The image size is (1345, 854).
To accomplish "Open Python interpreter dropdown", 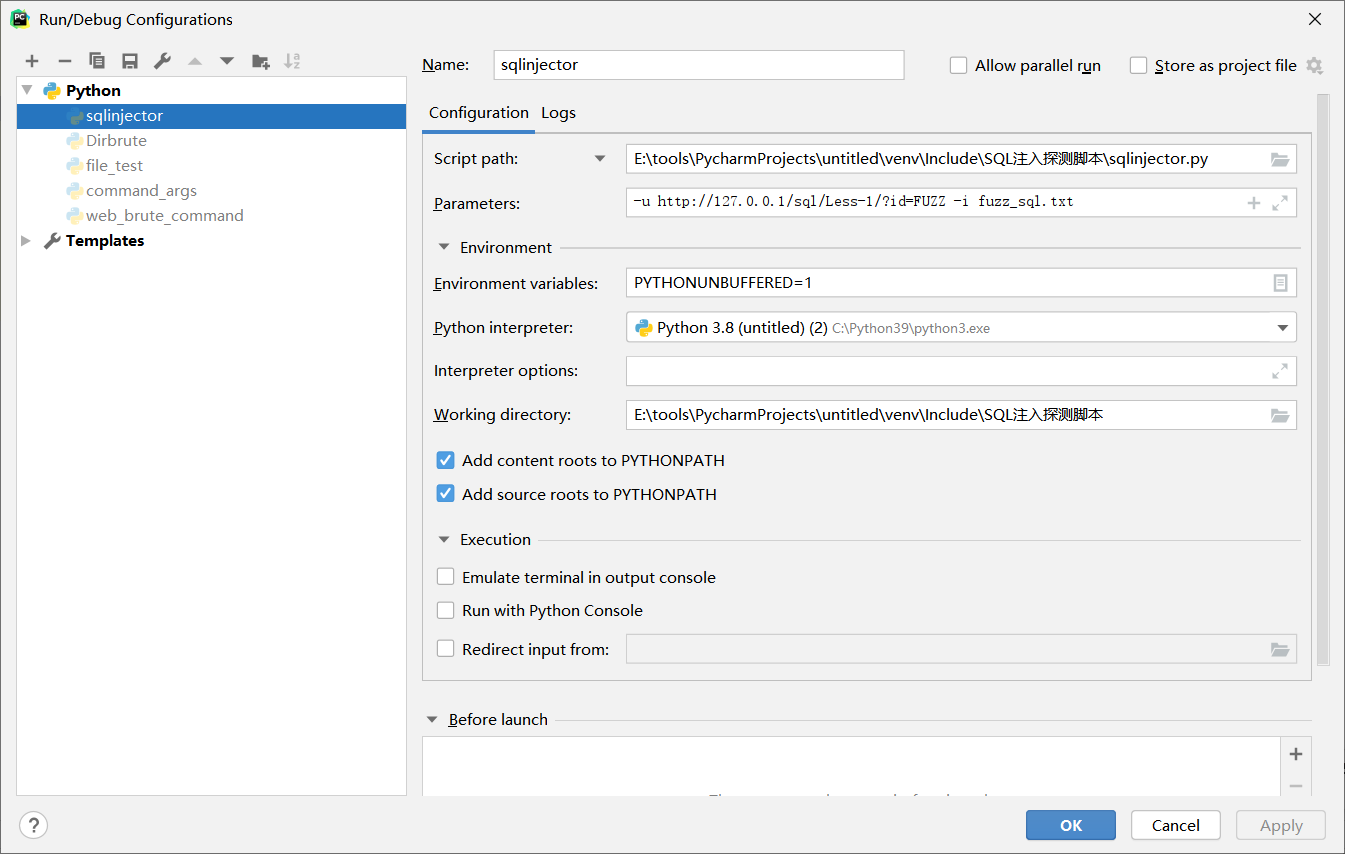I will pos(1283,328).
